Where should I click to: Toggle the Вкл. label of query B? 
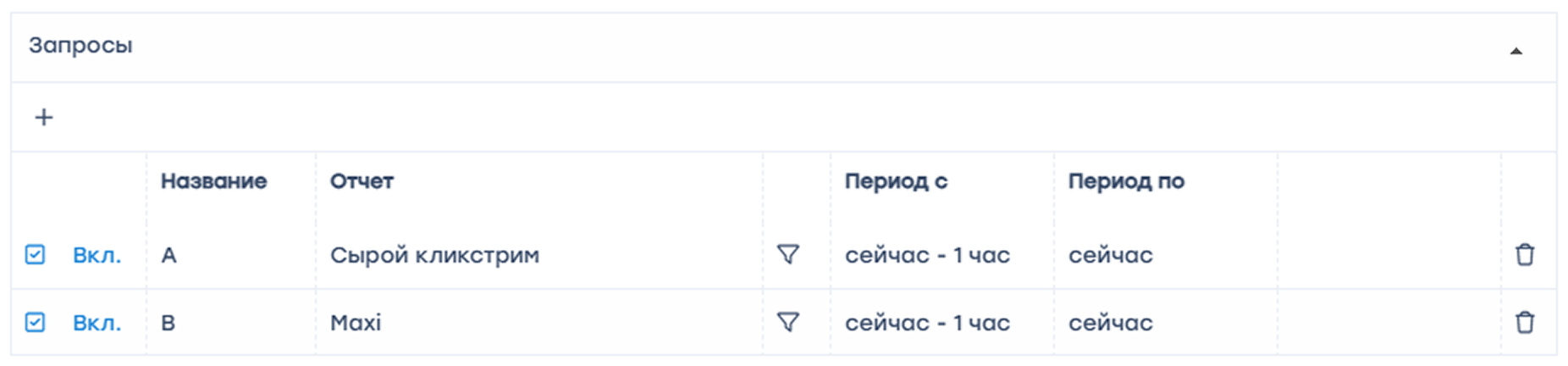pyautogui.click(x=97, y=323)
